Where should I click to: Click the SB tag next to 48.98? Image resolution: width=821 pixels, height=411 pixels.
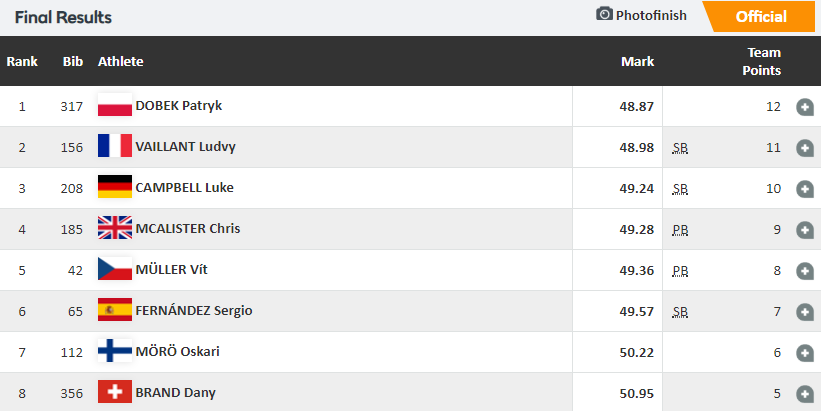[680, 148]
